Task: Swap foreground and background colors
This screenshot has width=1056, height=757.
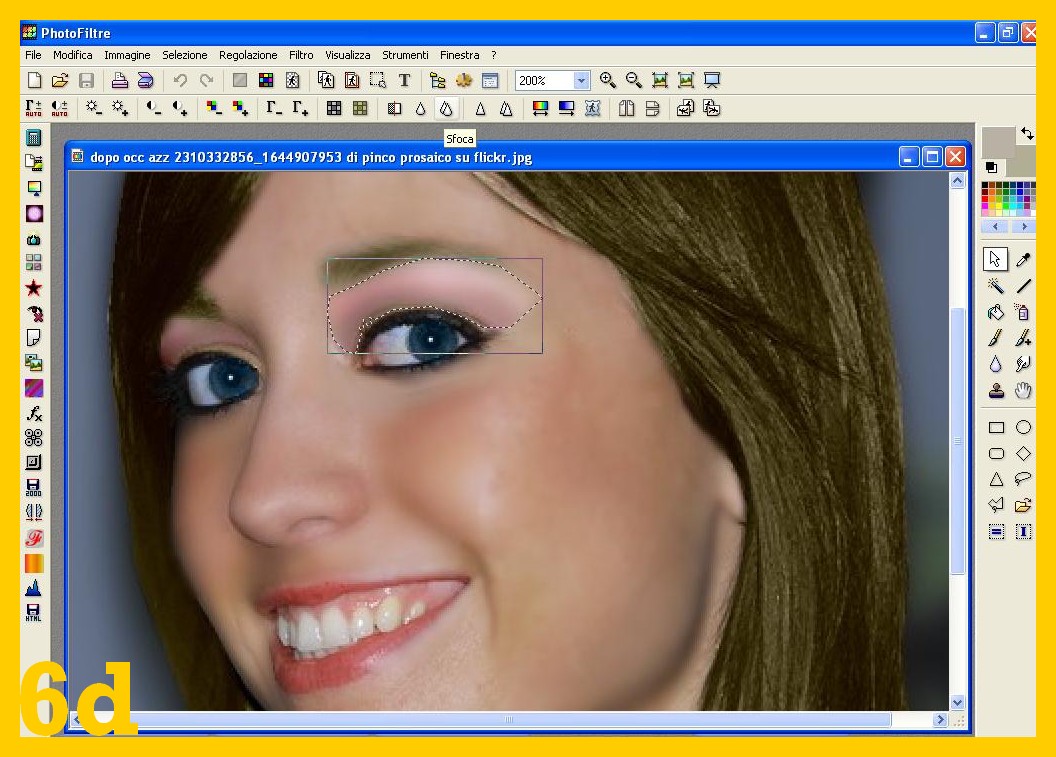Action: click(1027, 133)
